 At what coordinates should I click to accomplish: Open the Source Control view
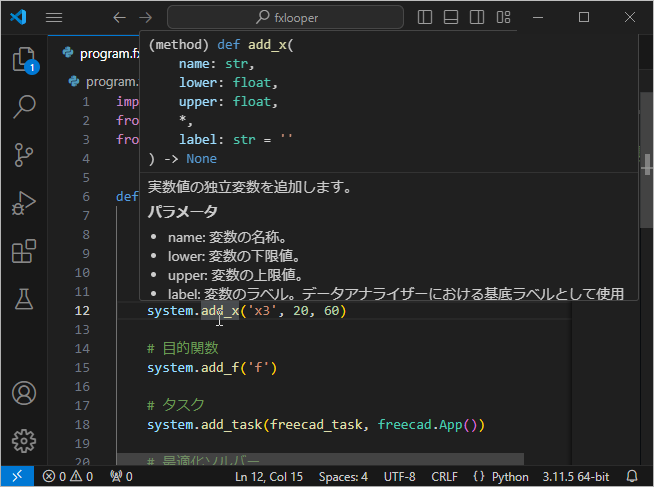(x=23, y=154)
